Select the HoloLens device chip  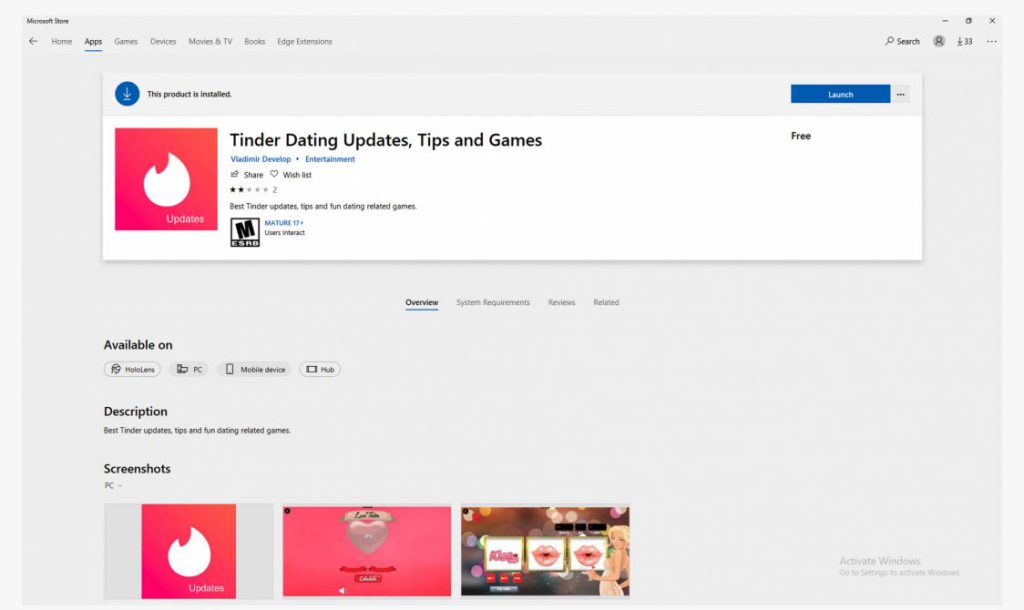pyautogui.click(x=133, y=369)
